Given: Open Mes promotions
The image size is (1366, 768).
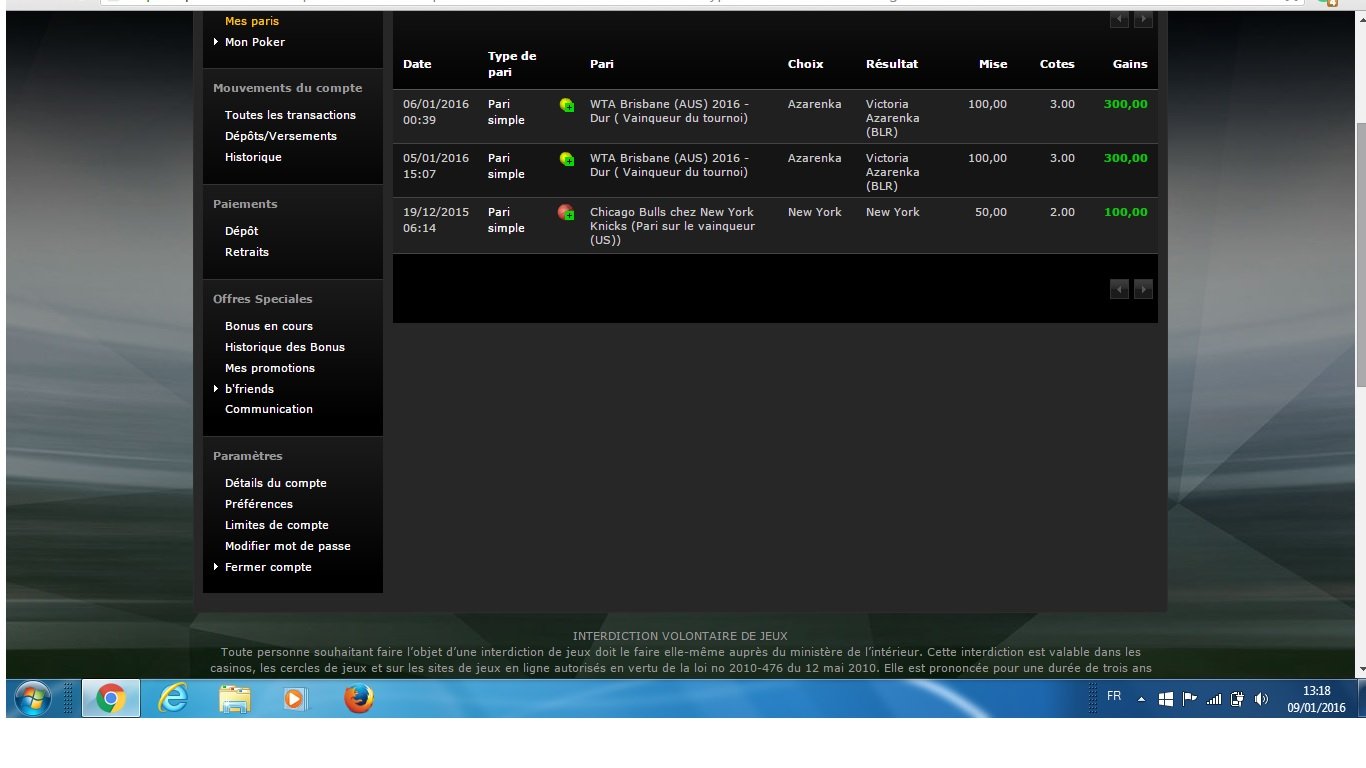Looking at the screenshot, I should [x=270, y=368].
